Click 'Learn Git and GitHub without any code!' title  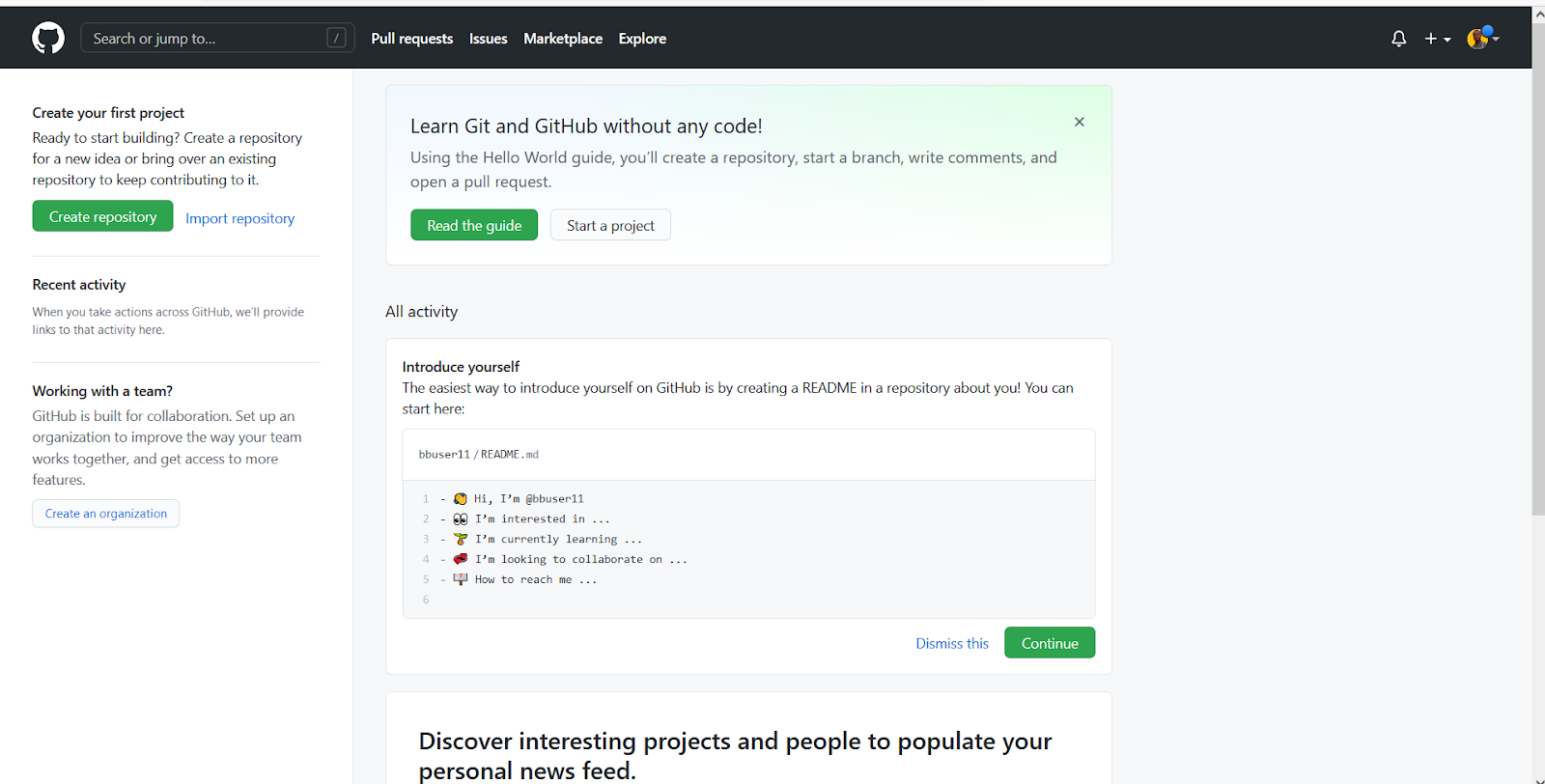(x=586, y=126)
